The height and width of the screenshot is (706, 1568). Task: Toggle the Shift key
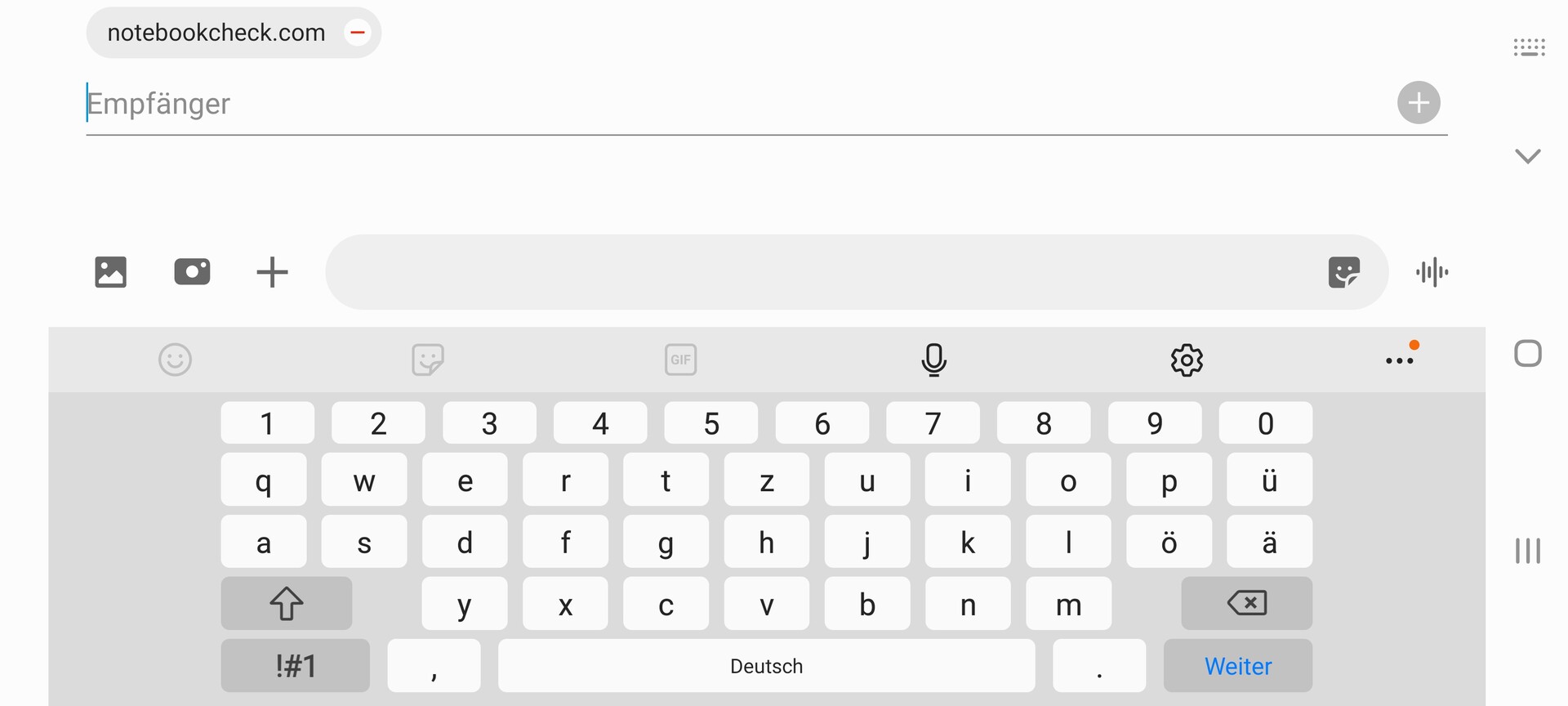pos(286,604)
